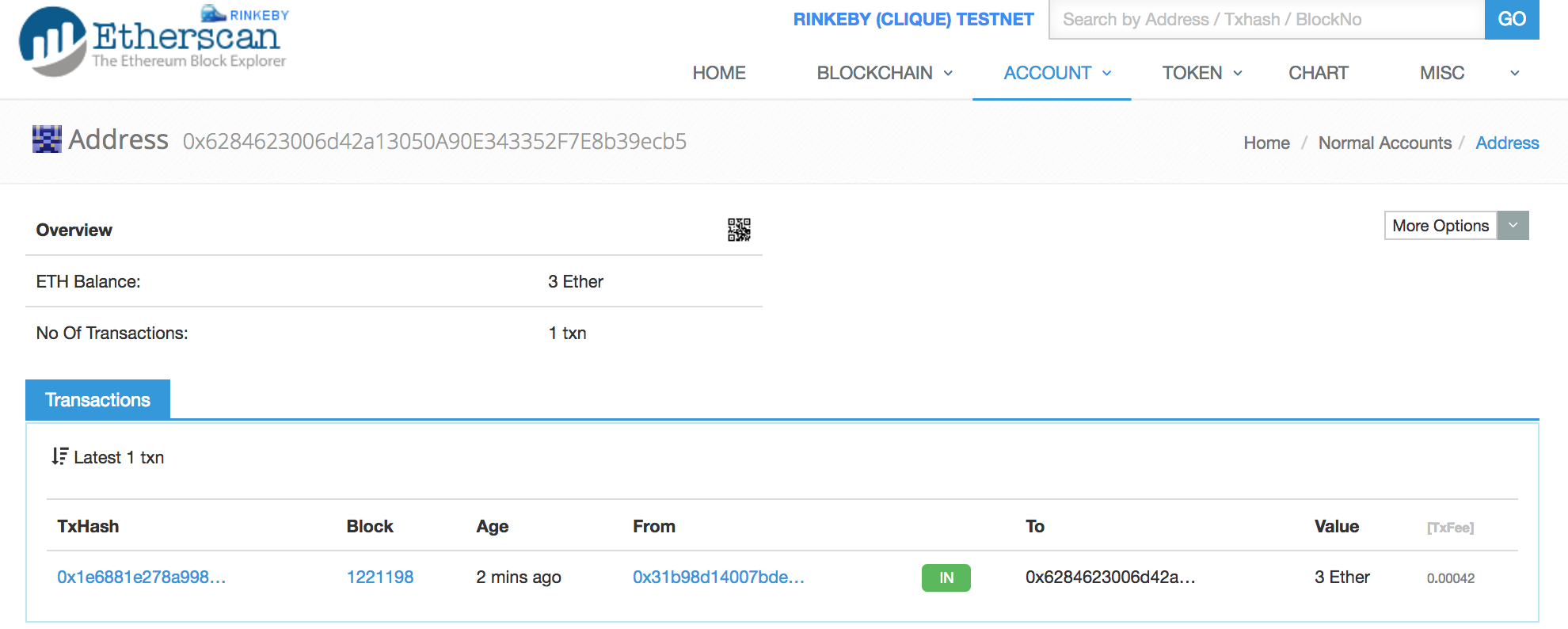
Task: Click the sort icon beside Latest 1 txn
Action: click(59, 456)
